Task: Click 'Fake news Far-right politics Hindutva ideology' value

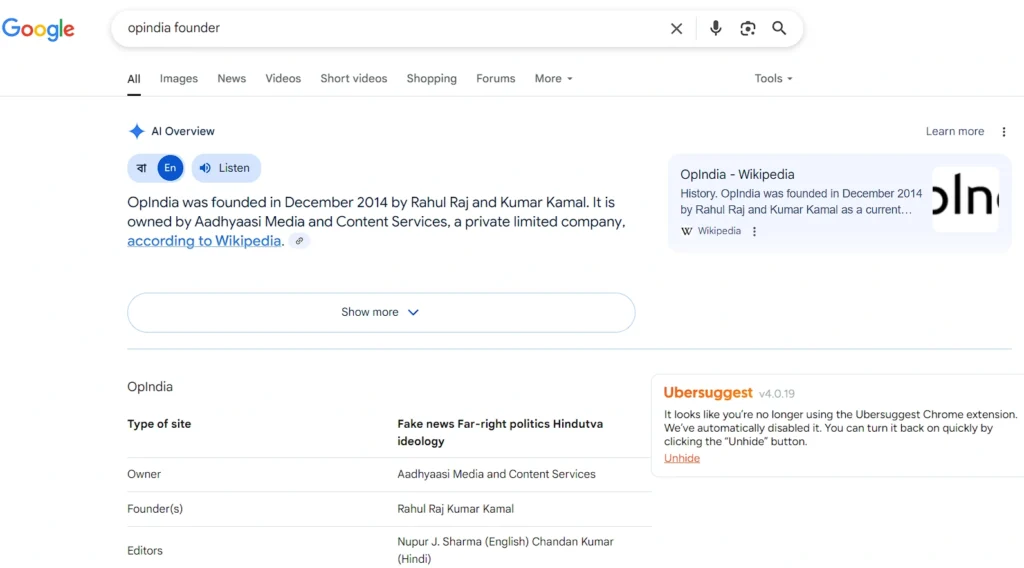Action: click(x=500, y=432)
